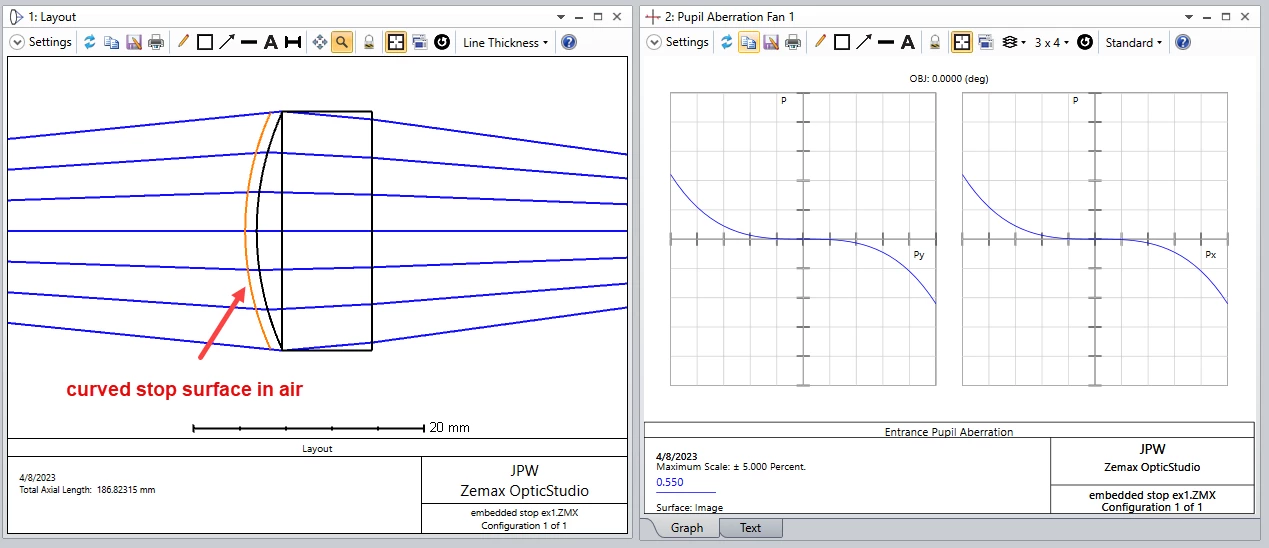Image resolution: width=1269 pixels, height=548 pixels.
Task: Lock the Pupil Aberration Fan window
Action: coord(934,42)
